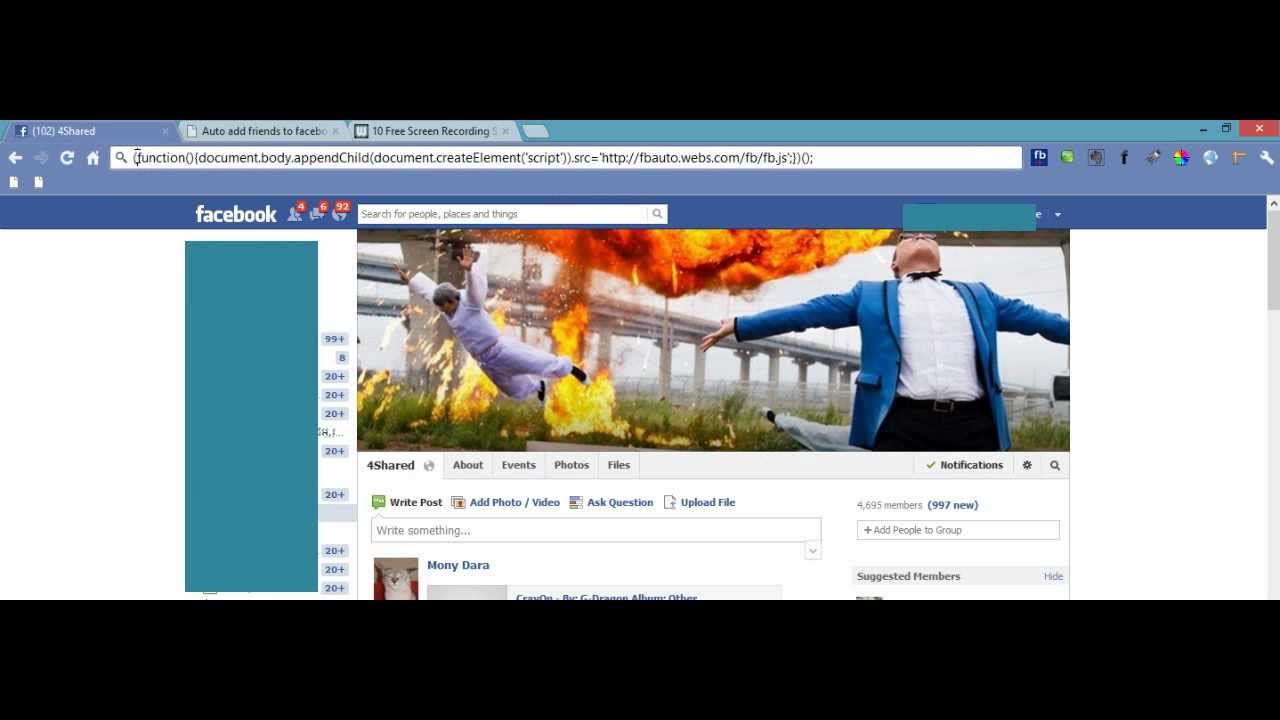Open the group Files tab
The image size is (1280, 720).
pos(619,465)
